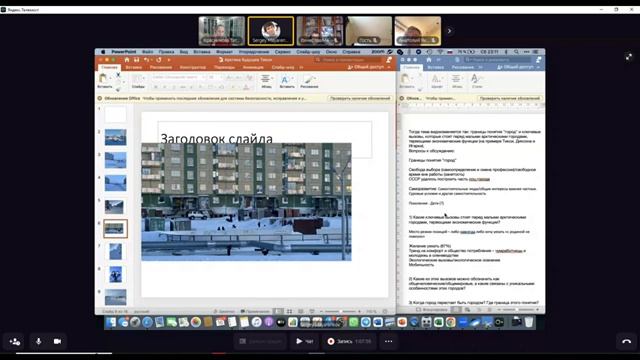Open the Абзац paragraph dropdown in PowerPoint
The width and height of the screenshot is (640, 360).
pos(266,81)
